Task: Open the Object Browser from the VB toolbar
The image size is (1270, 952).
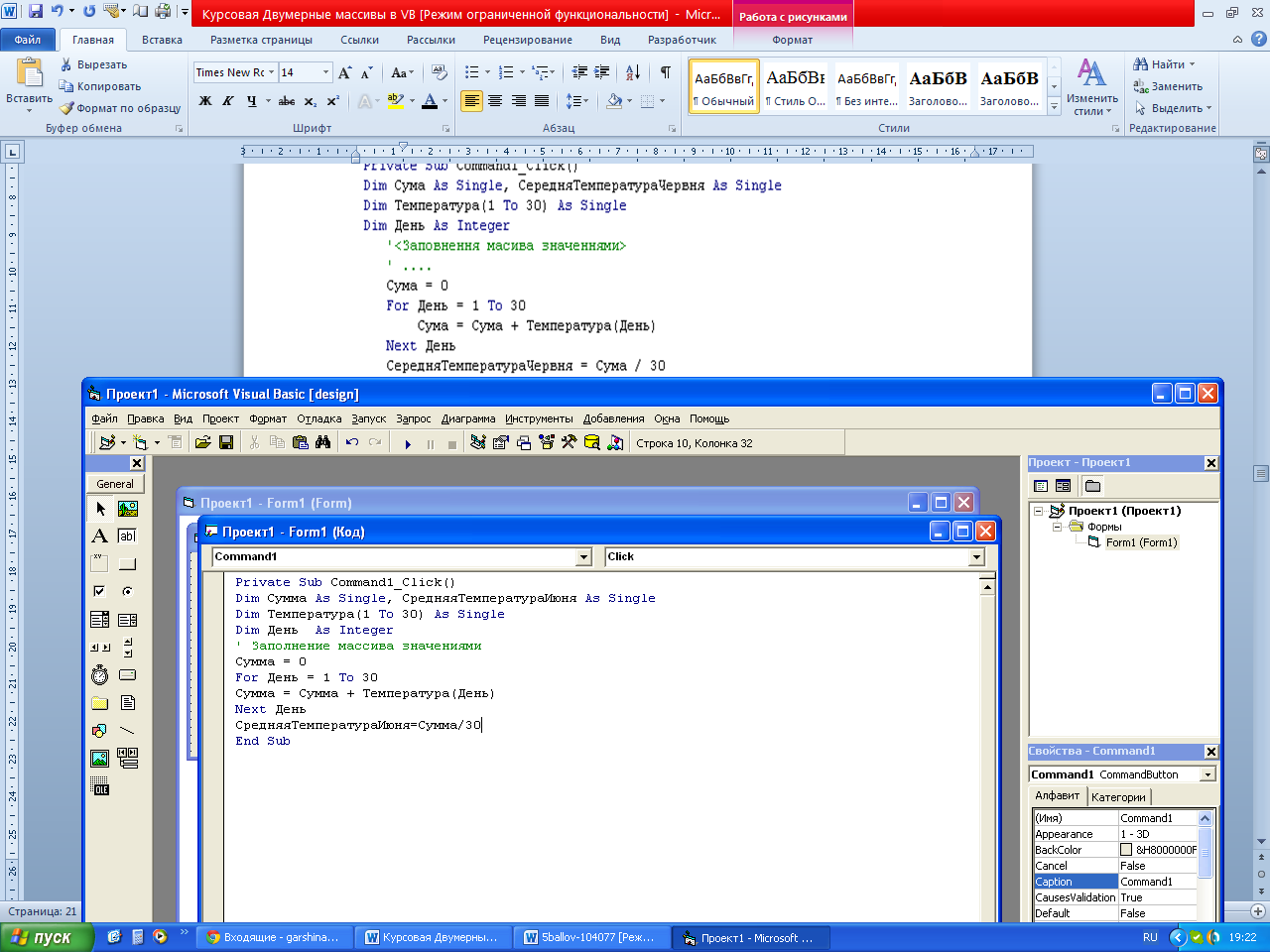Action: [547, 443]
